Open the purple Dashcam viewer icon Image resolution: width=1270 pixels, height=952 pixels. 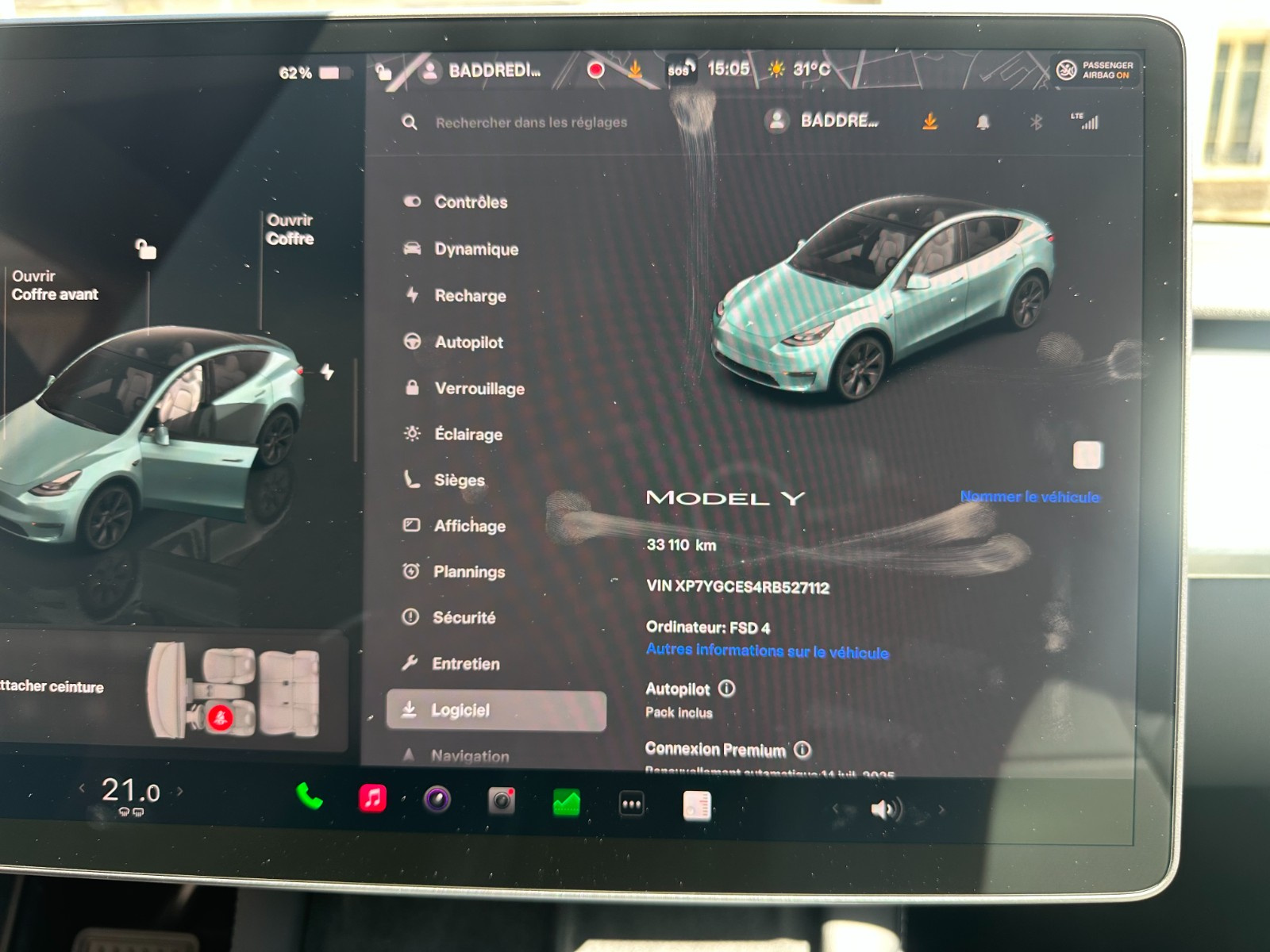437,799
